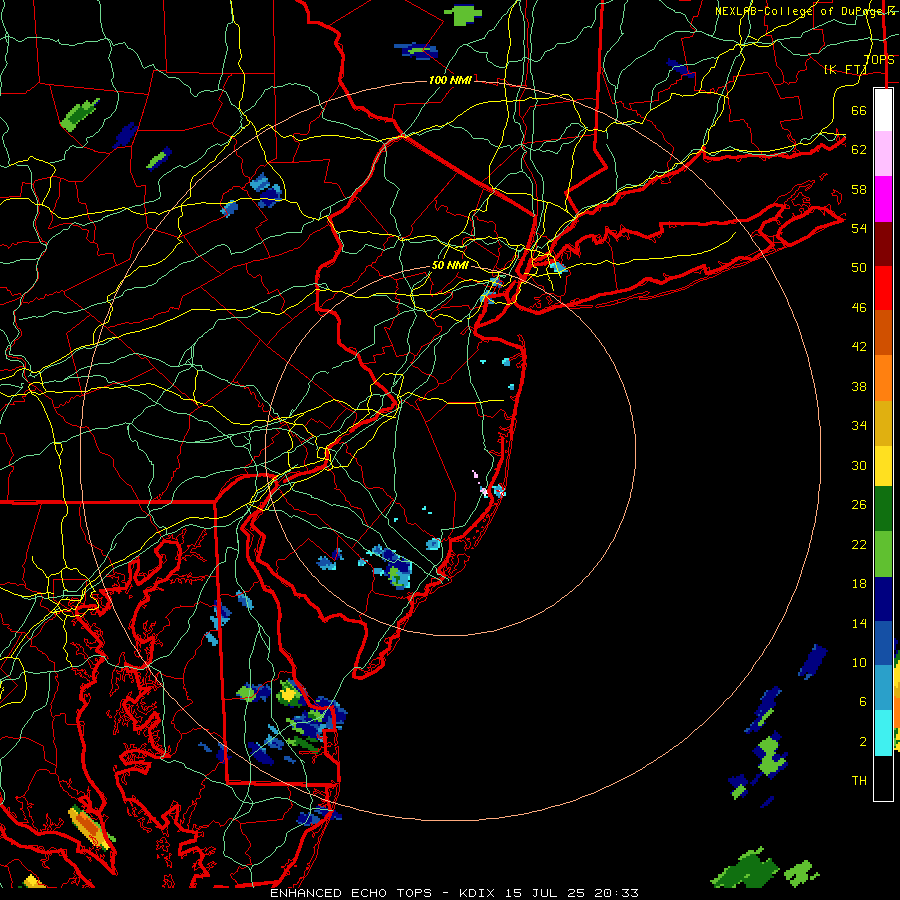Click the 'TH' legend label
The image size is (900, 900).
(859, 781)
